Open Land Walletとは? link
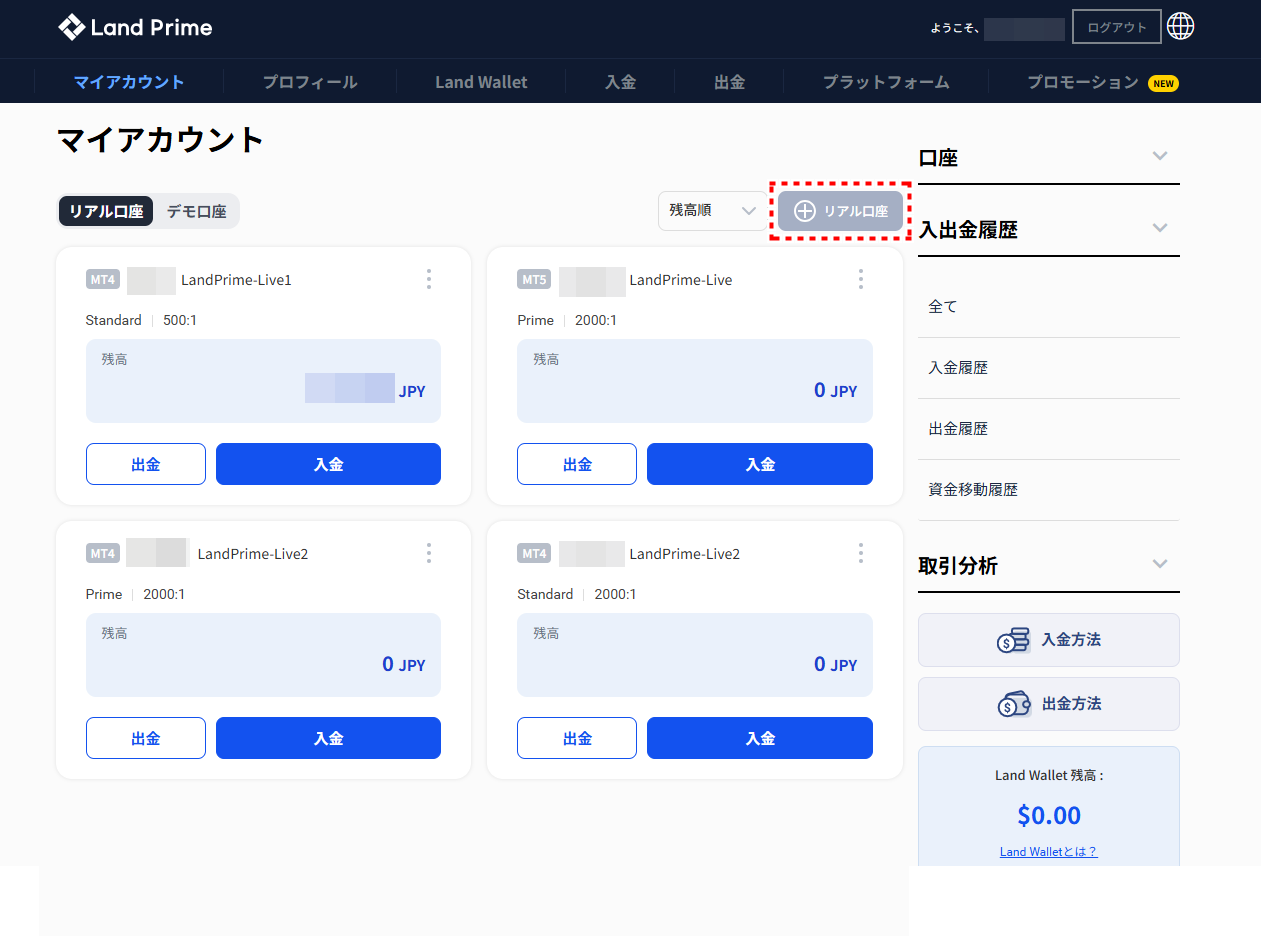This screenshot has width=1261, height=936. pyautogui.click(x=1049, y=852)
